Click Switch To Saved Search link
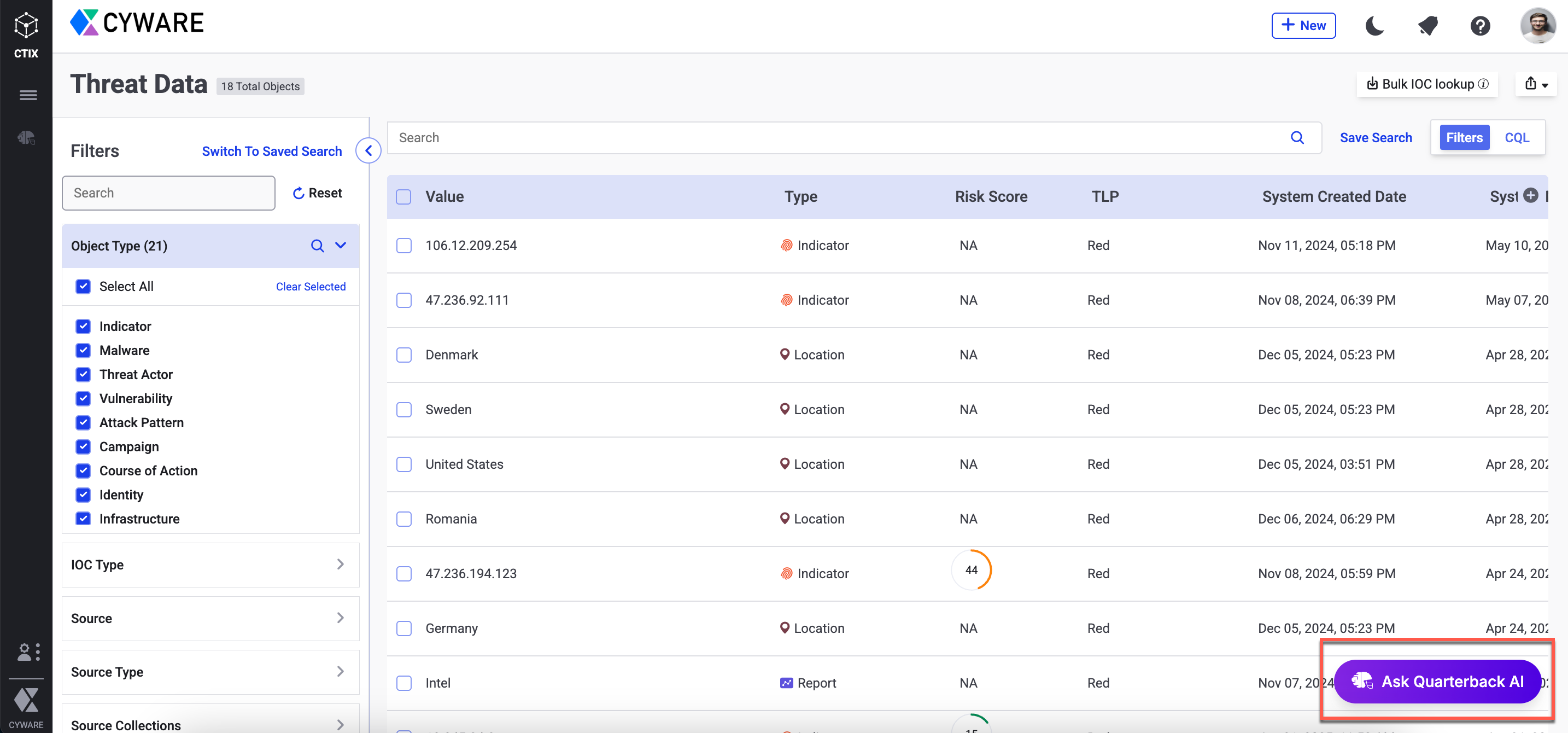This screenshot has height=733, width=1568. pos(272,151)
